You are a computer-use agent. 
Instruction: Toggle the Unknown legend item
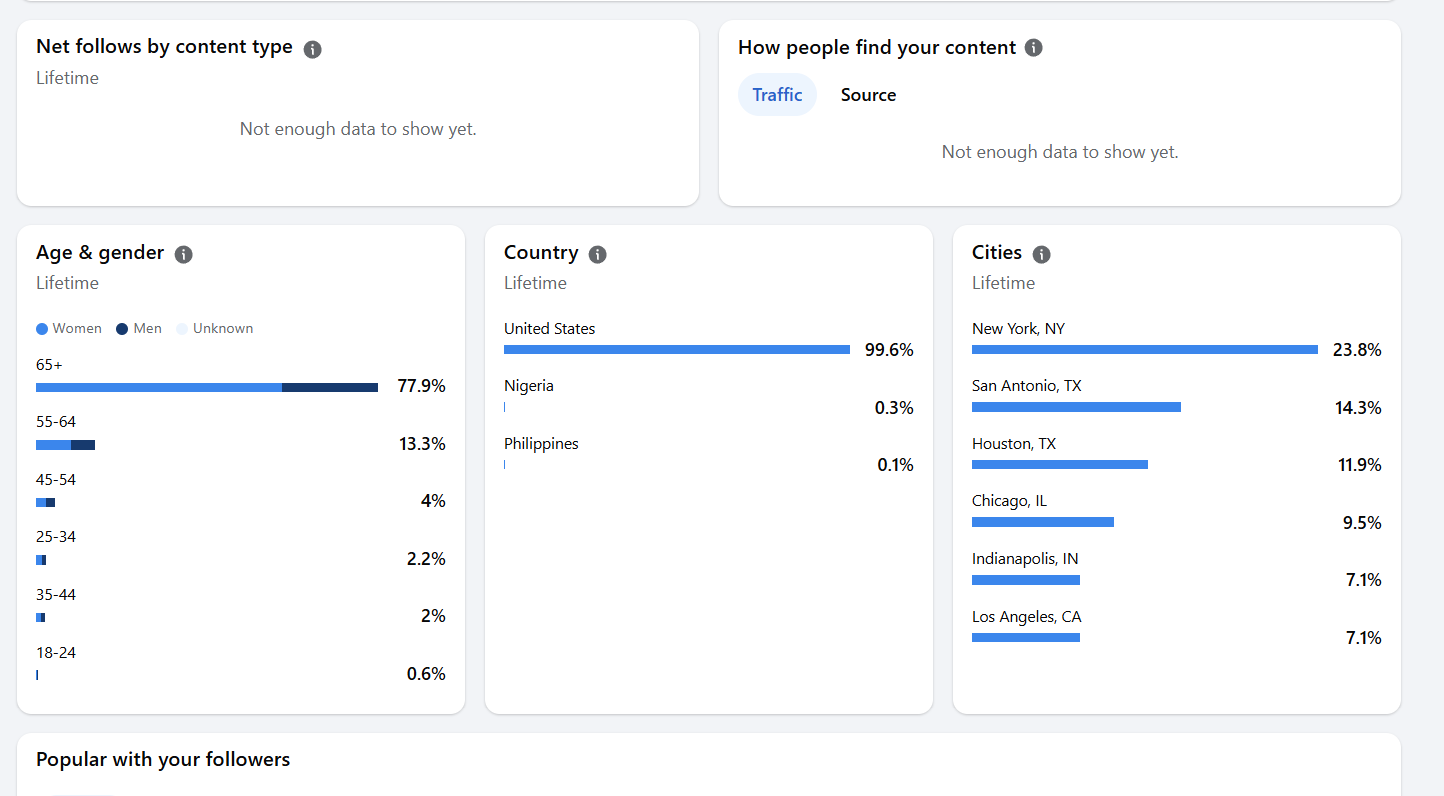pyautogui.click(x=215, y=329)
